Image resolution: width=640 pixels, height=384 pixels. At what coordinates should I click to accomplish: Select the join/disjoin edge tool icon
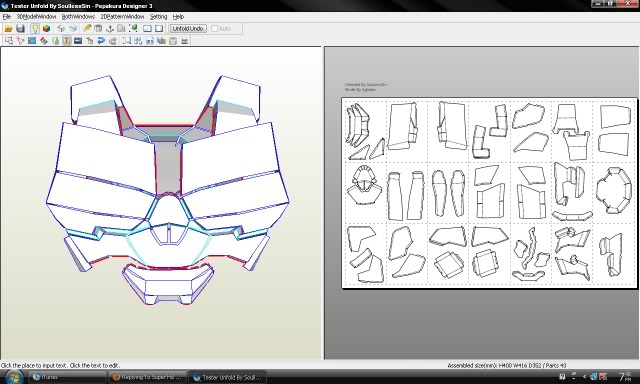pos(20,40)
